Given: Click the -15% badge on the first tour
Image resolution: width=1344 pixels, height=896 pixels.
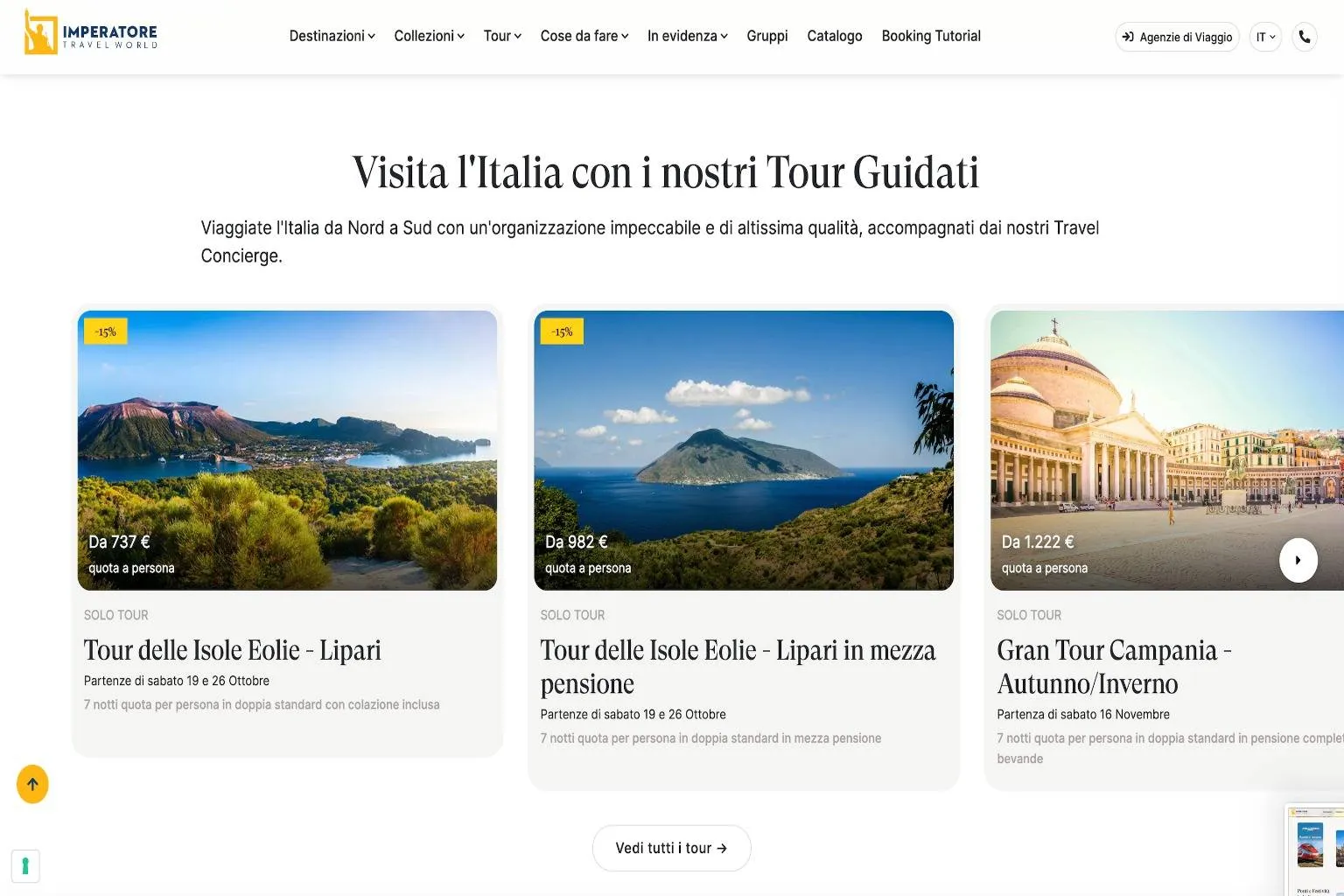Looking at the screenshot, I should [105, 332].
